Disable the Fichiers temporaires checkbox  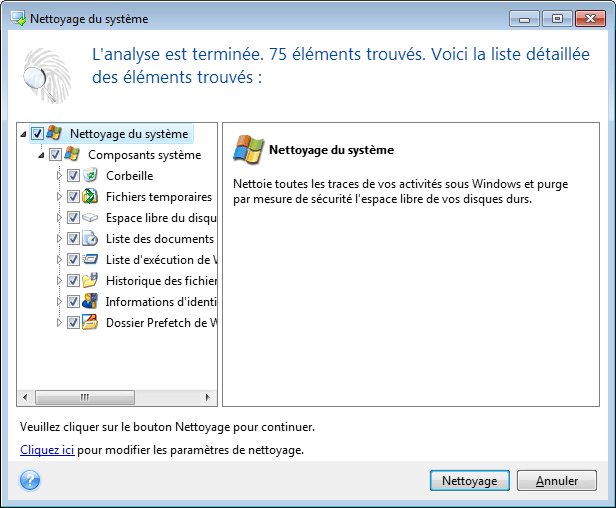[73, 197]
